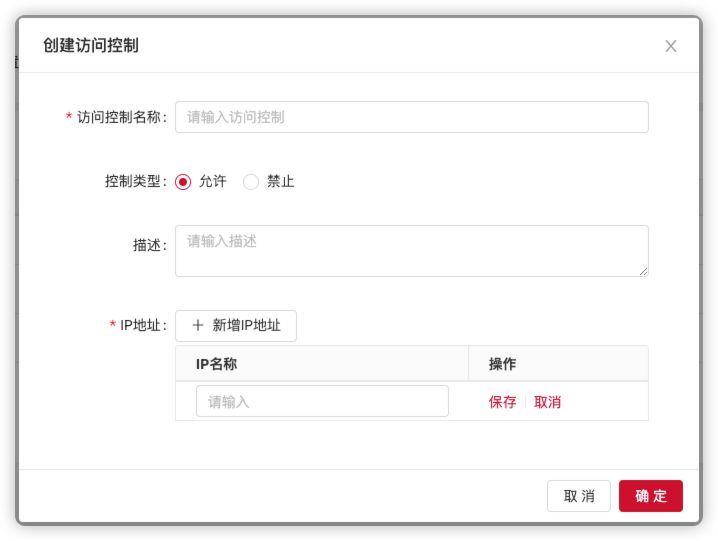Select the 禁止 control type radio

coord(251,182)
